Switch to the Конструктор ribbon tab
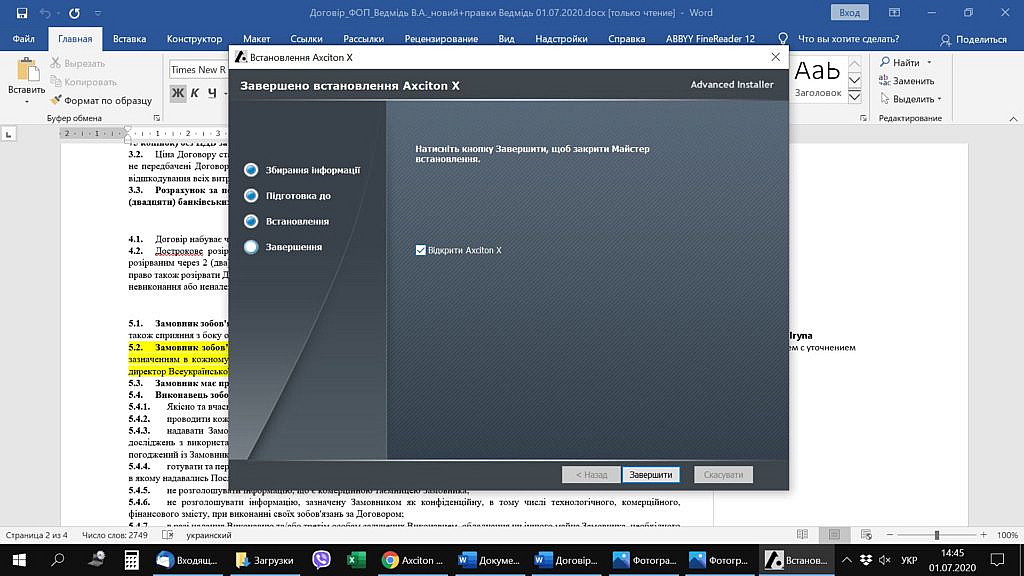 click(x=194, y=39)
